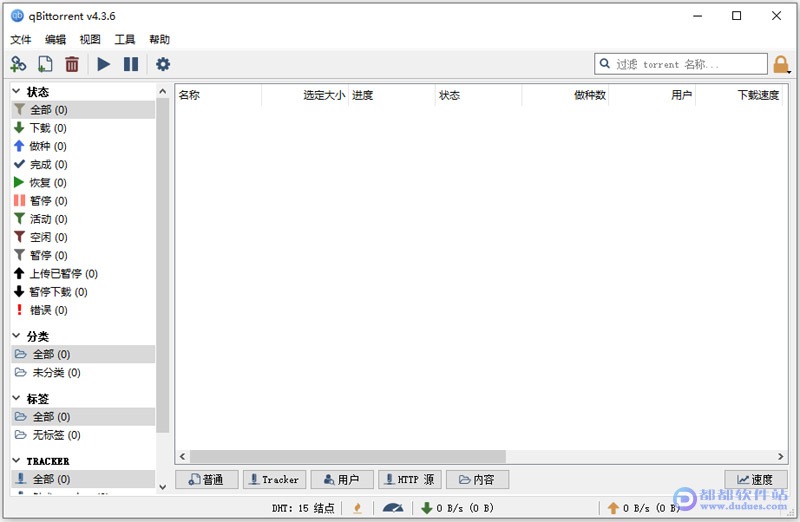Viewport: 800px width, 522px height.
Task: Click the red delete torrent trash icon
Action: 72,64
